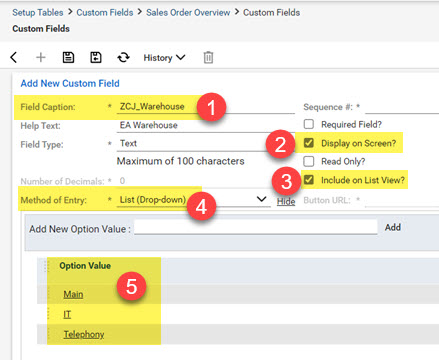Tick the Required Field? checkbox
439x360 pixels.
point(309,124)
